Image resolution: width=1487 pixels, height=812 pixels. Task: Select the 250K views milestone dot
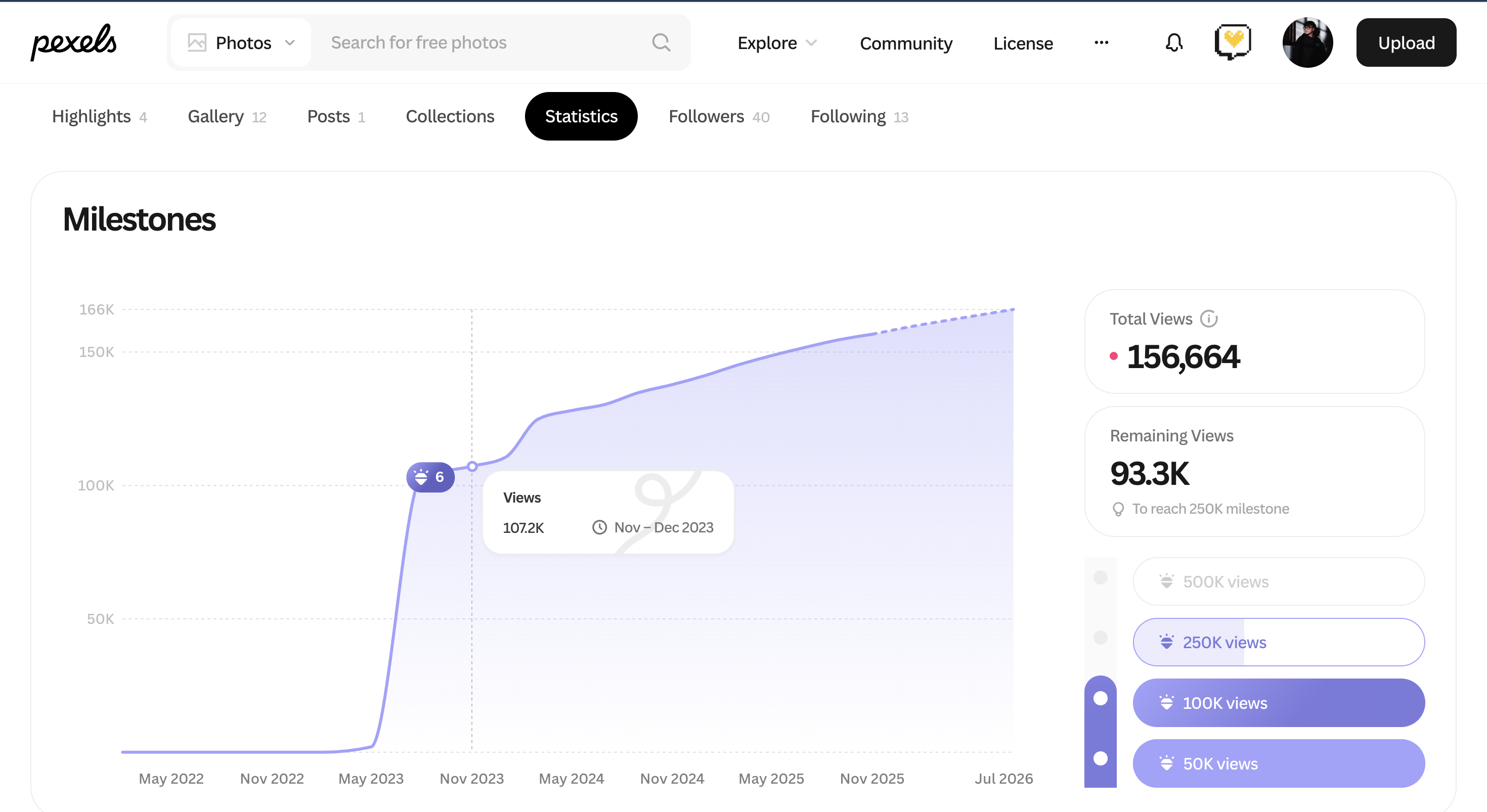[x=1100, y=637]
